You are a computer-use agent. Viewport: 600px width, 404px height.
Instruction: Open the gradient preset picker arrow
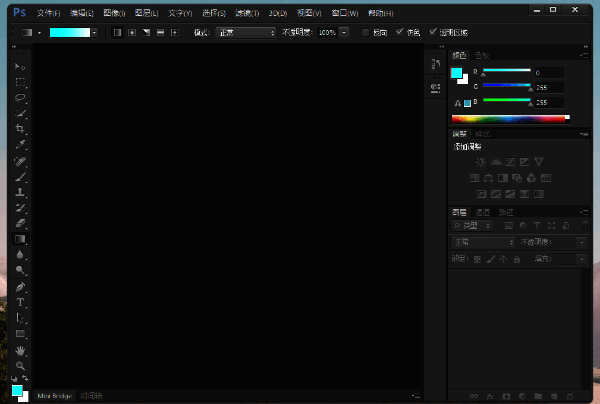pos(94,32)
